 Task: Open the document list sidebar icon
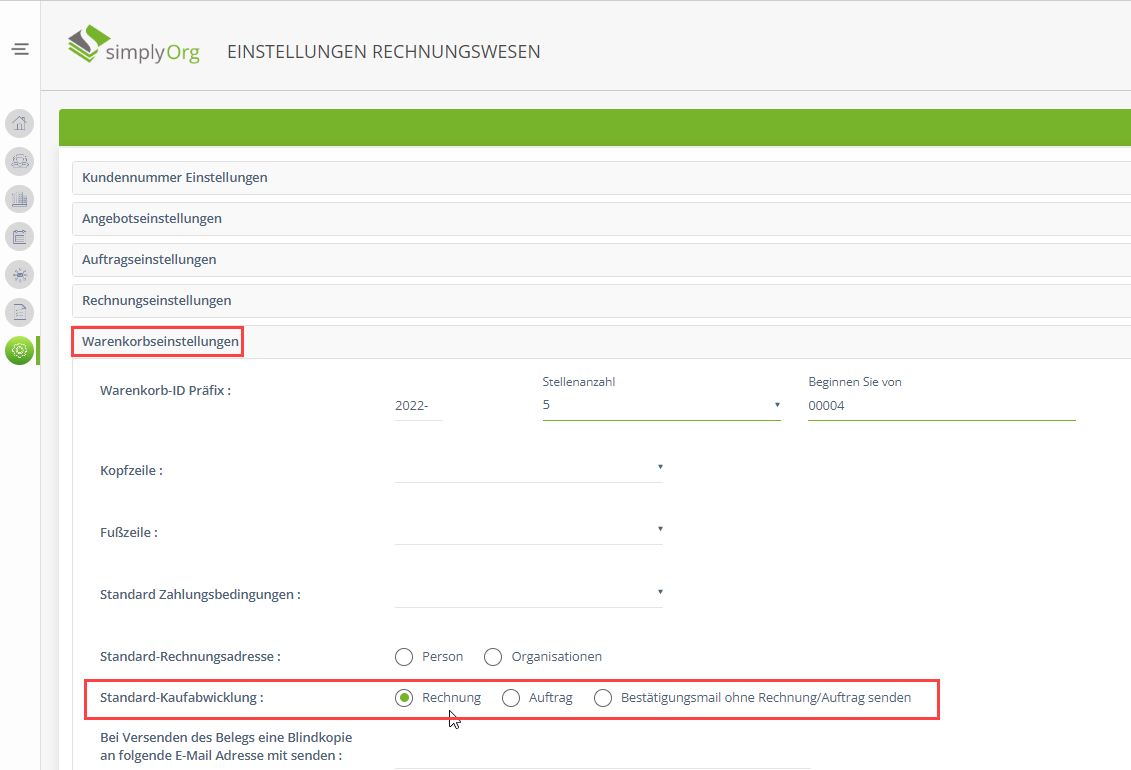(19, 312)
